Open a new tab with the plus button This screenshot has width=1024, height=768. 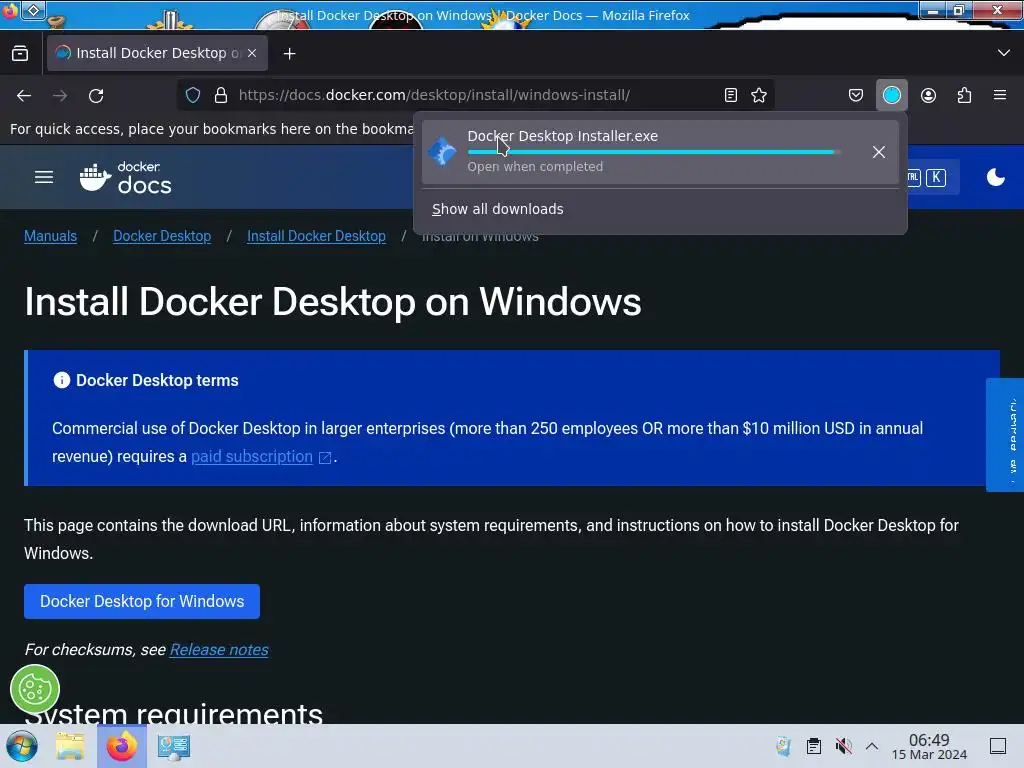pos(289,54)
